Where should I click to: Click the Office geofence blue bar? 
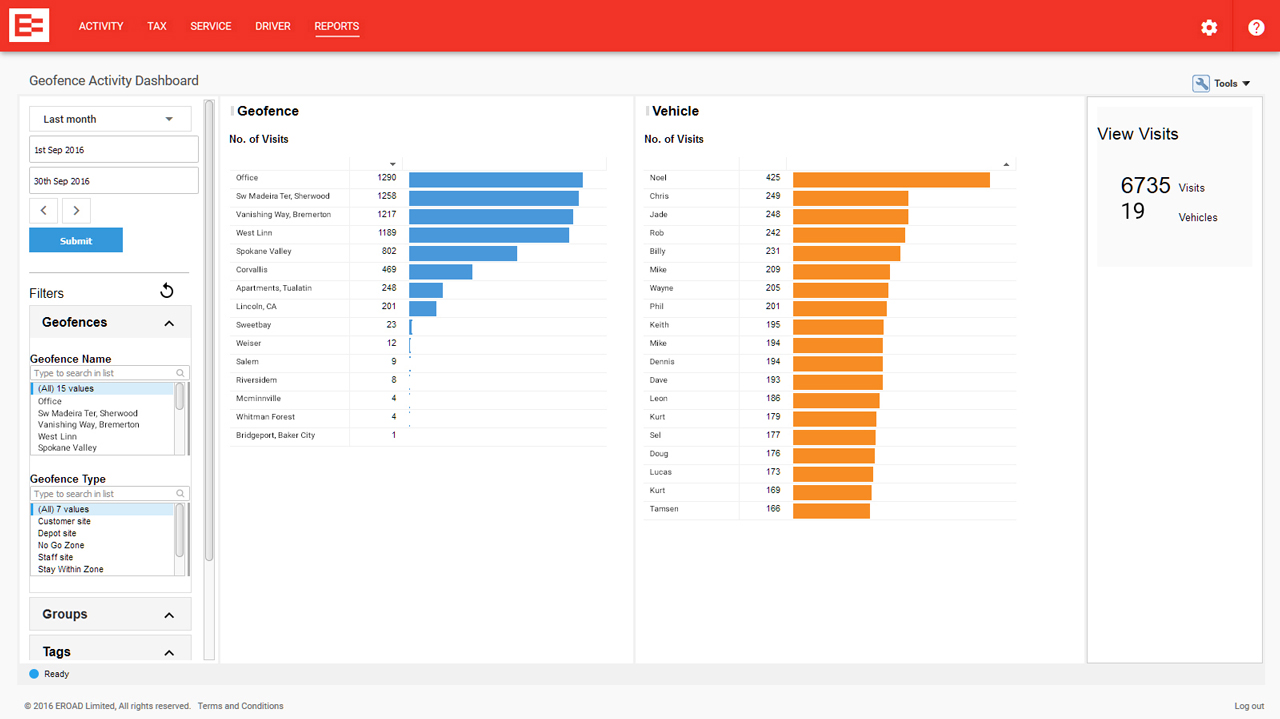click(x=495, y=179)
